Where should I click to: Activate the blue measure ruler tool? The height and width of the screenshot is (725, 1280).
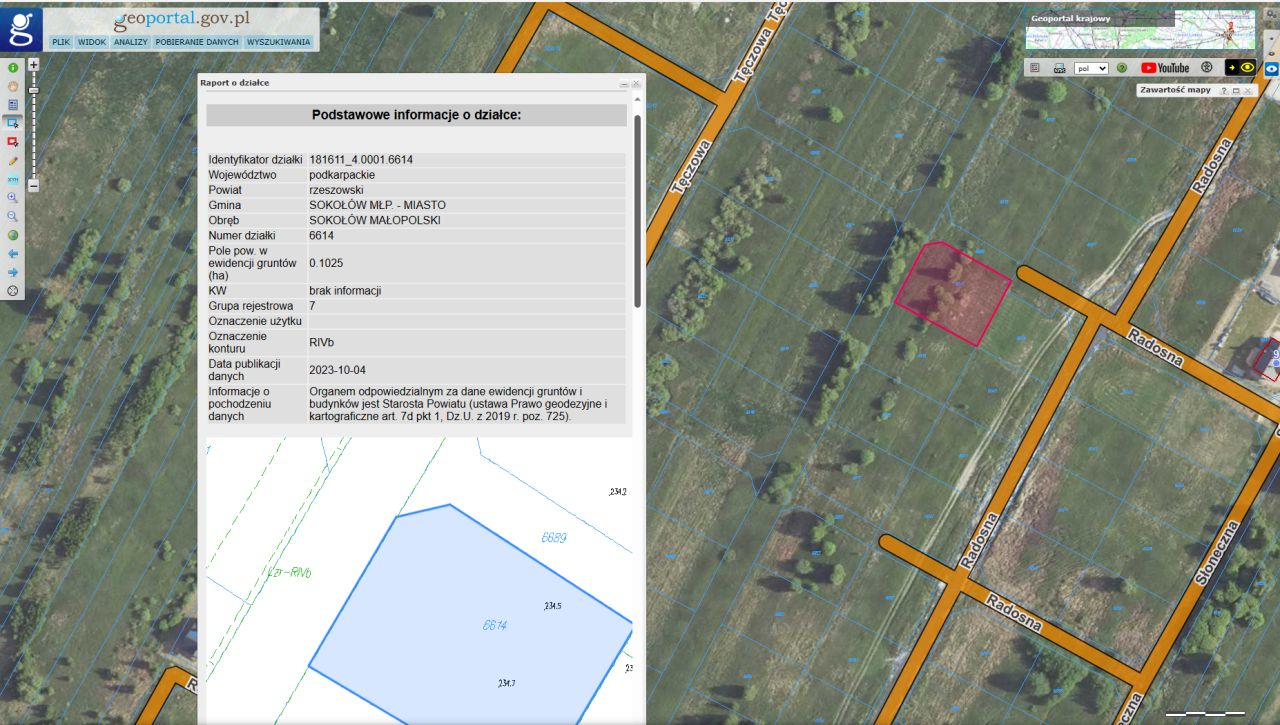13,178
